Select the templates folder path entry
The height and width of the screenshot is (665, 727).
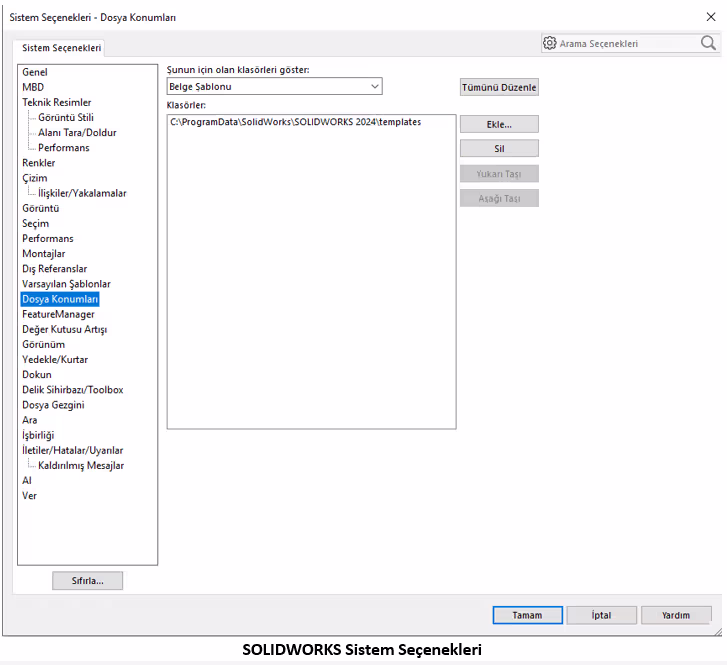295,122
